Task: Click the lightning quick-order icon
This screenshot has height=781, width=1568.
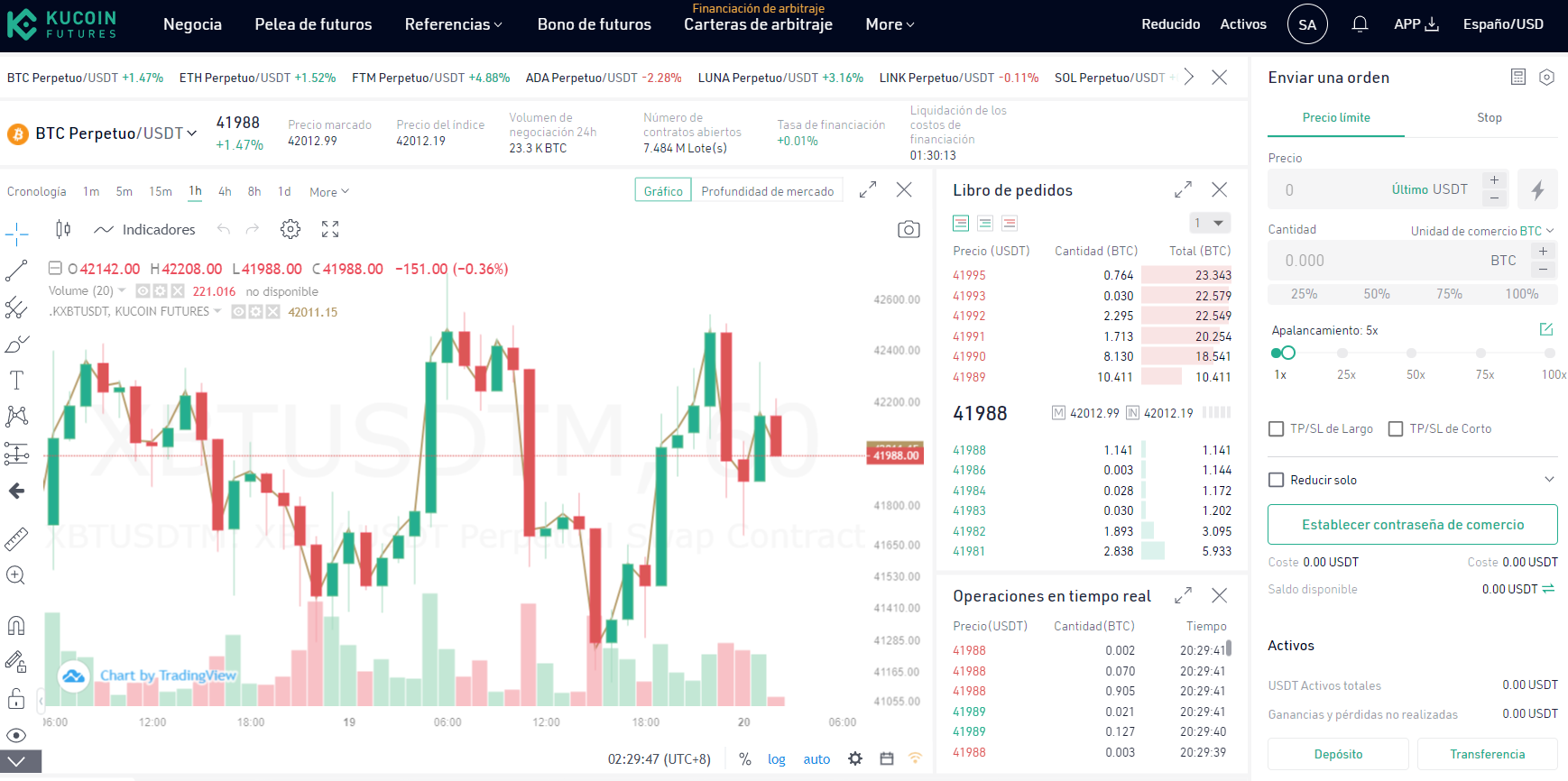Action: pos(1537,189)
